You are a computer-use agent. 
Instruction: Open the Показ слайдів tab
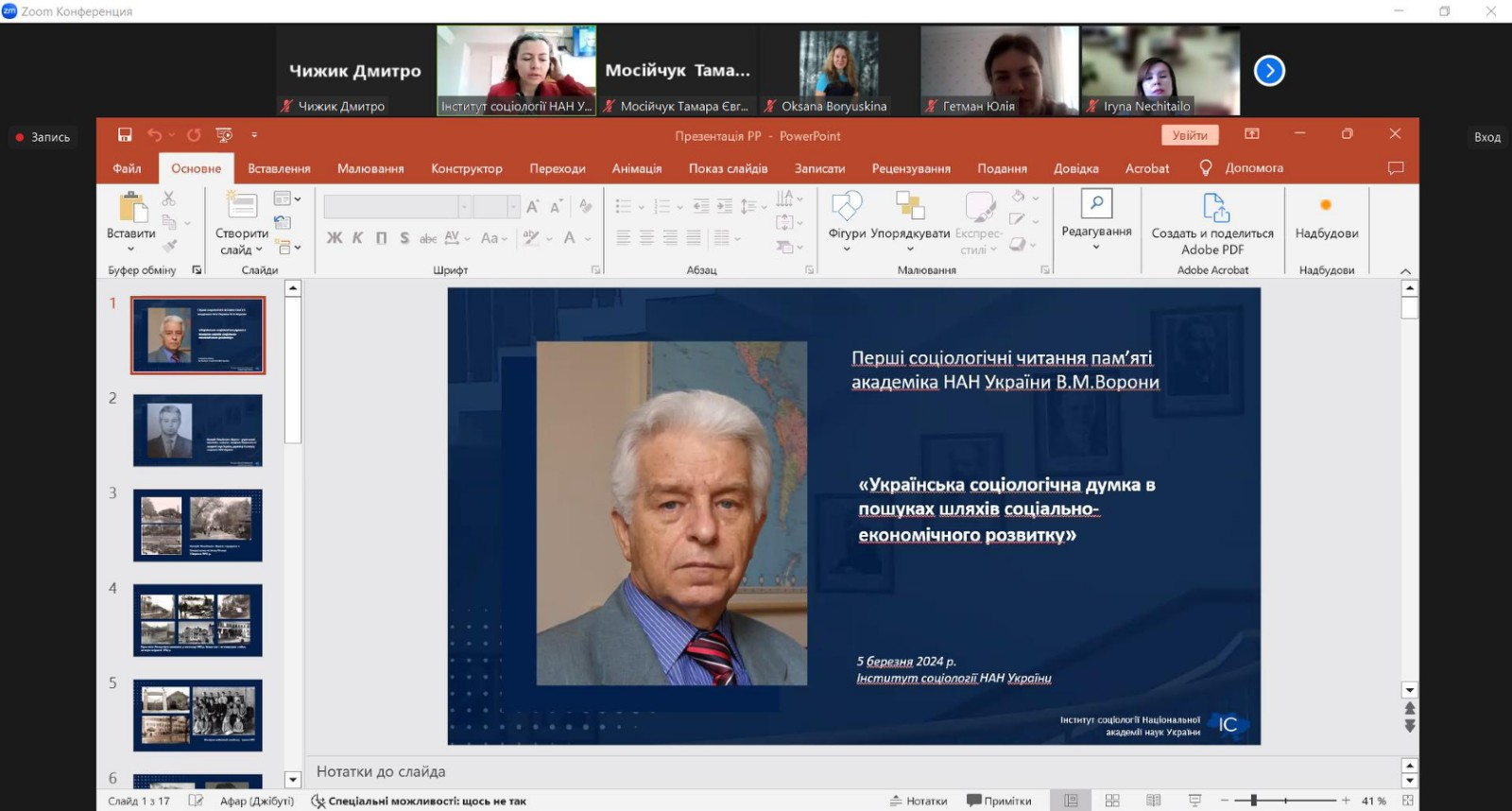[x=728, y=168]
